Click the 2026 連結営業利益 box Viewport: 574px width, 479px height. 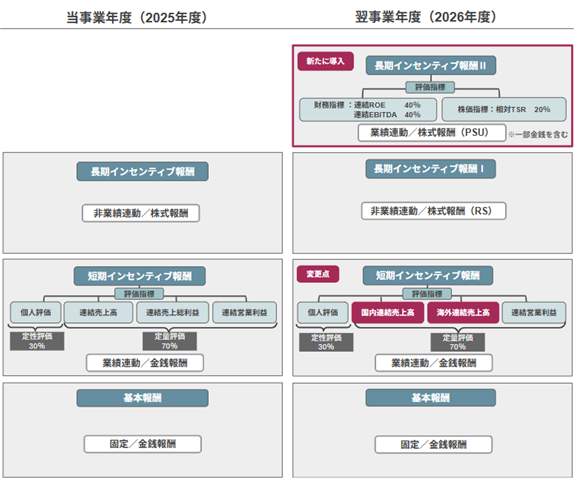tap(534, 312)
